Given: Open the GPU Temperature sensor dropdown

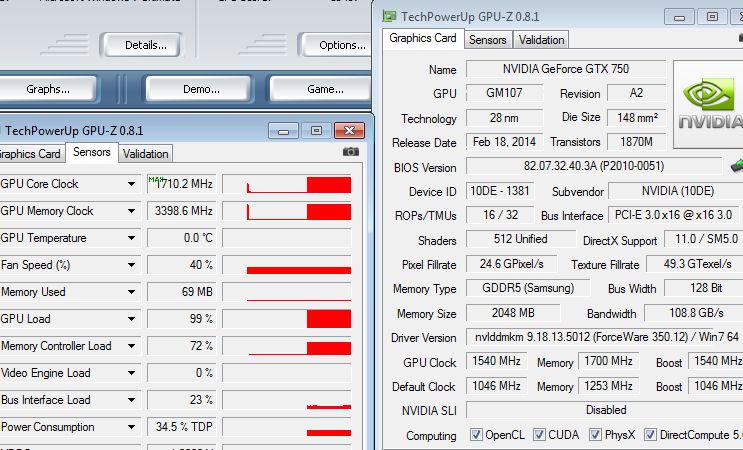Looking at the screenshot, I should [x=131, y=238].
